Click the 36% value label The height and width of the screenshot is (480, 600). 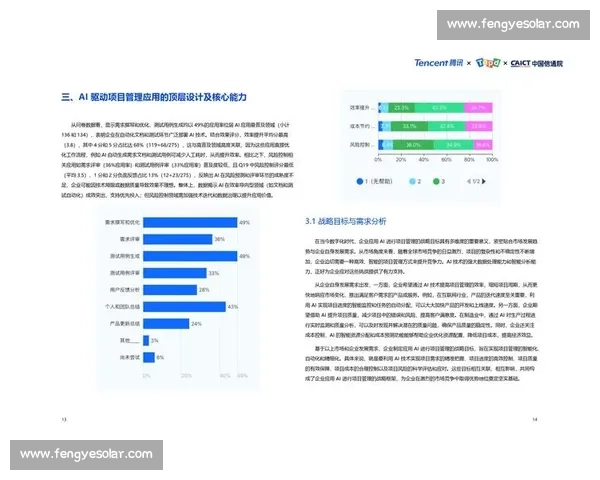click(219, 239)
